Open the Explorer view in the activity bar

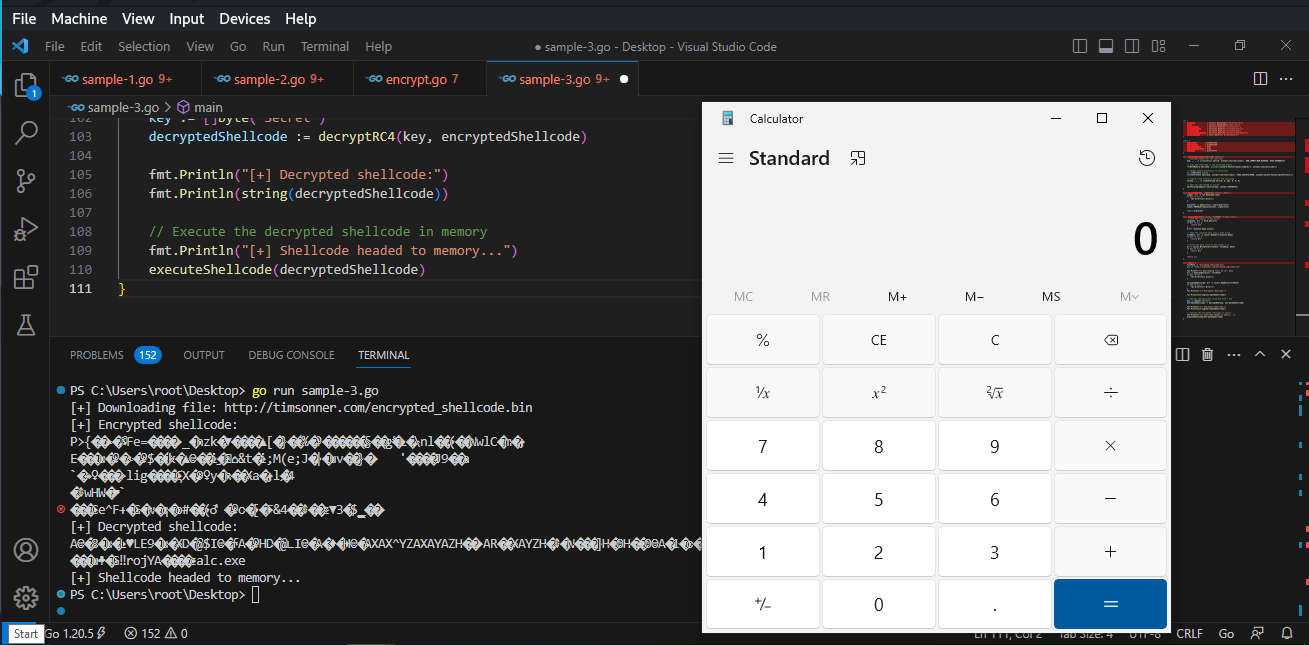click(x=26, y=86)
